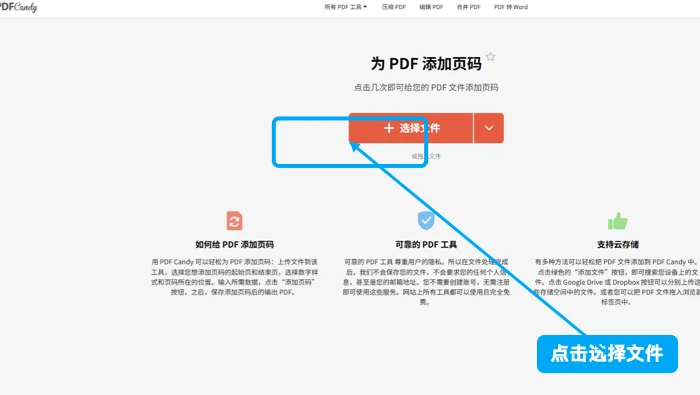Open the PDF 转 Word tool
Viewport: 700px width, 395px height.
(x=511, y=7)
